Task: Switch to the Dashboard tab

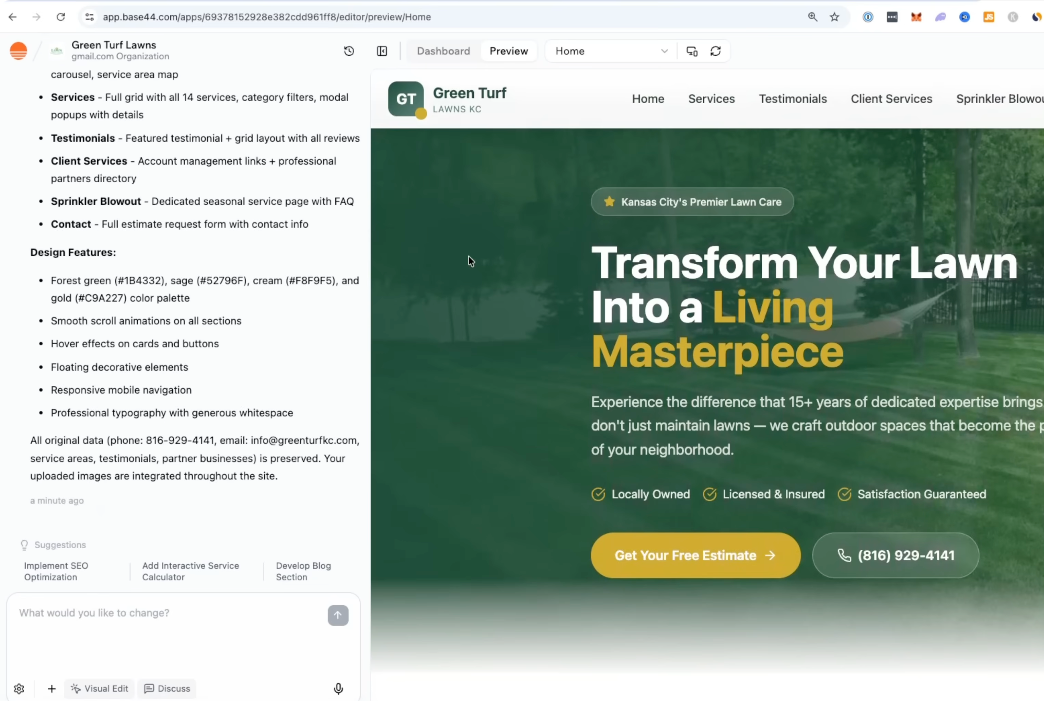Action: 443,50
